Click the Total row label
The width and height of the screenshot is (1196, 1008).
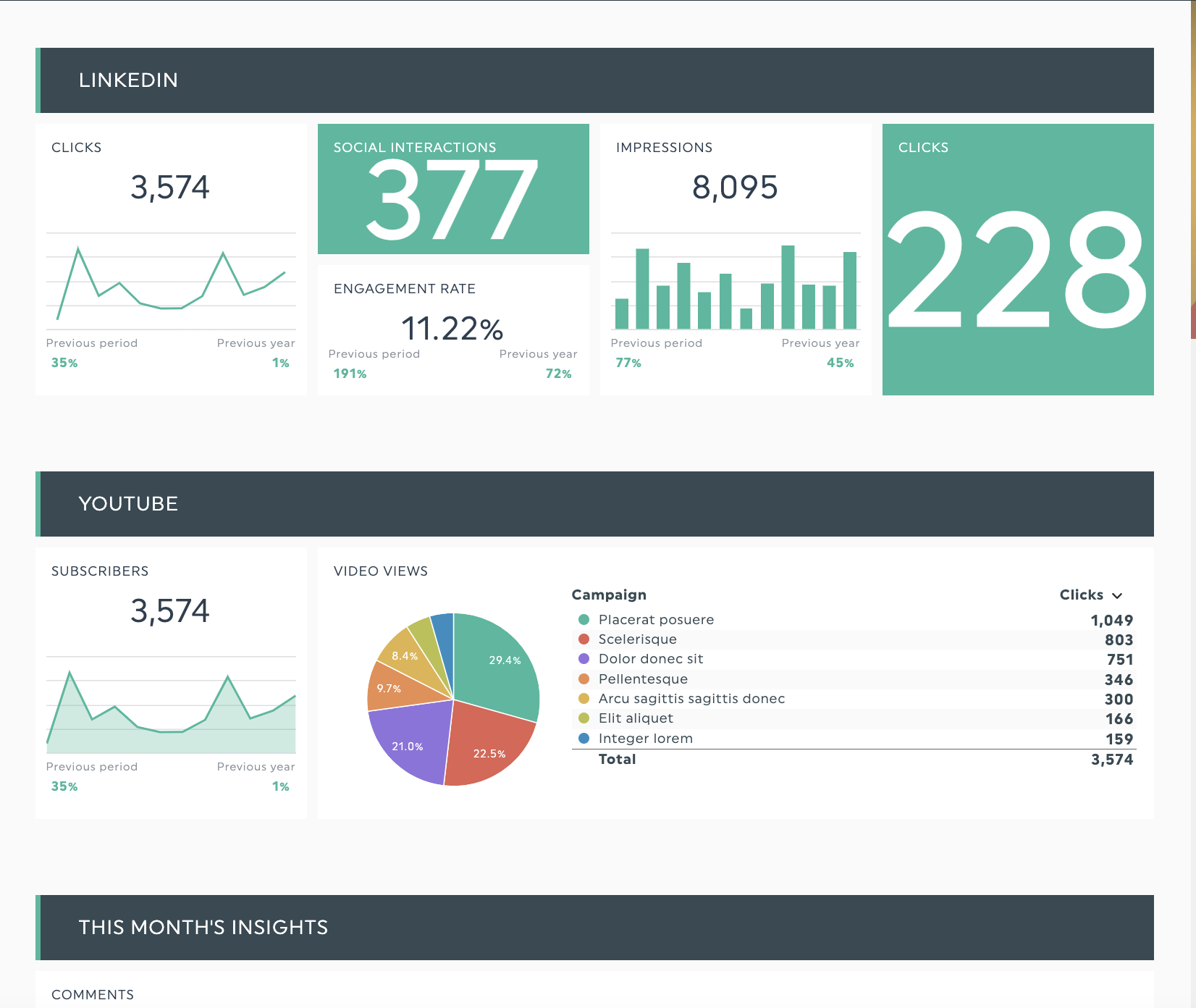pyautogui.click(x=617, y=759)
